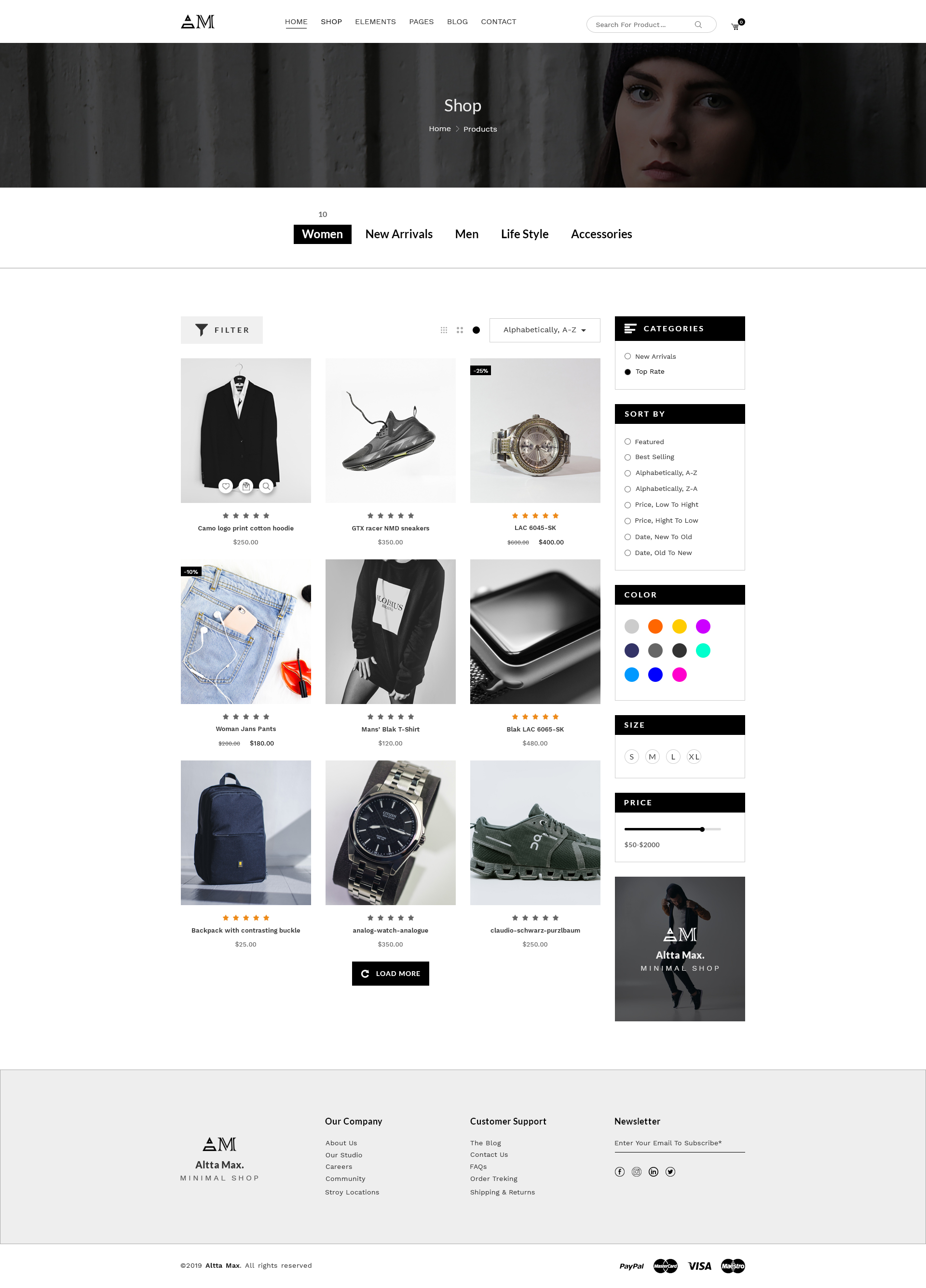Add hoodie to wishlist heart icon
The image size is (926, 1288).
[226, 486]
